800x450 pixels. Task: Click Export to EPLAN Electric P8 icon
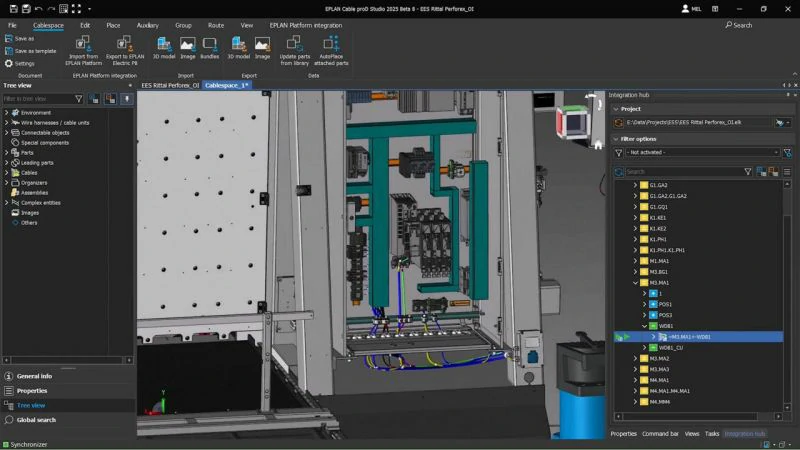(124, 44)
